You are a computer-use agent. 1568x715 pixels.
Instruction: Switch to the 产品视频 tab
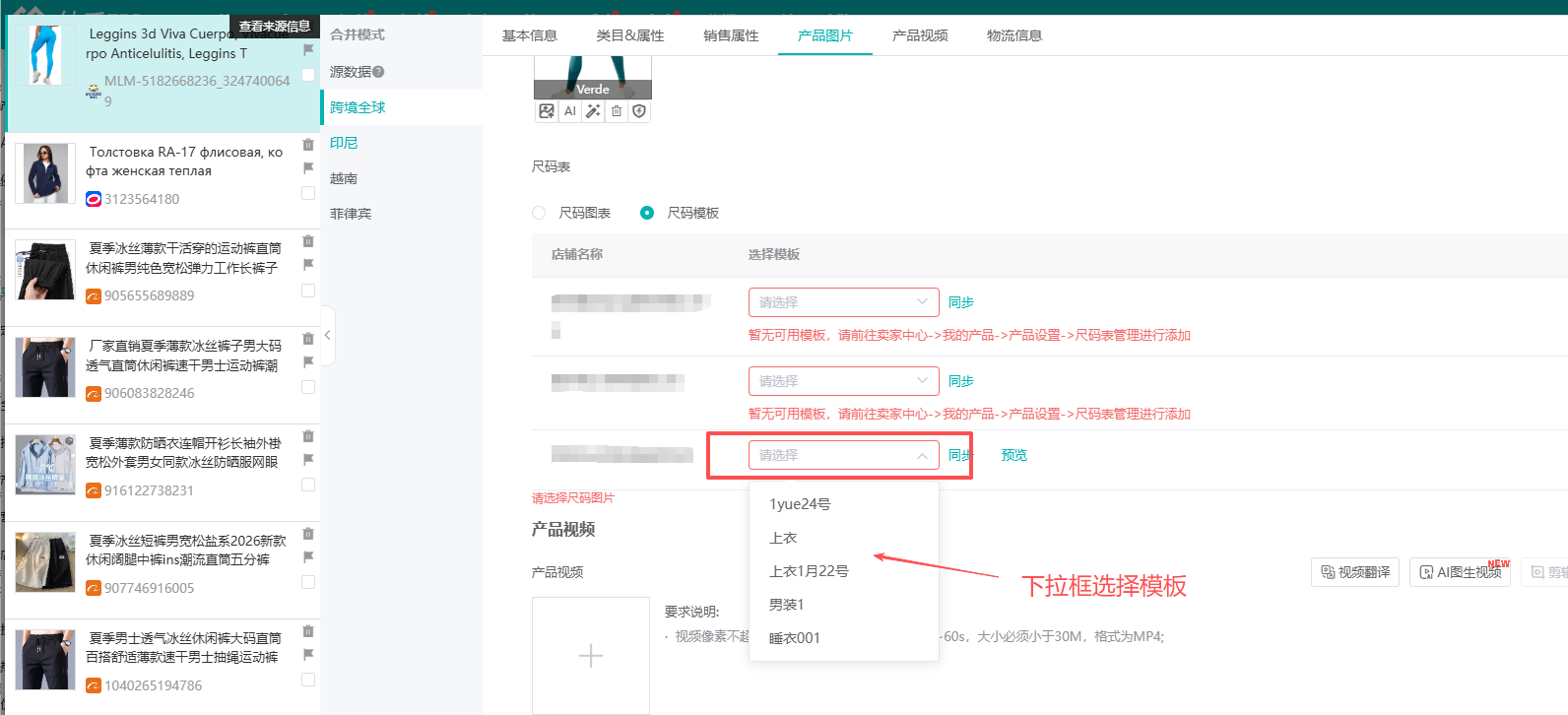click(920, 35)
